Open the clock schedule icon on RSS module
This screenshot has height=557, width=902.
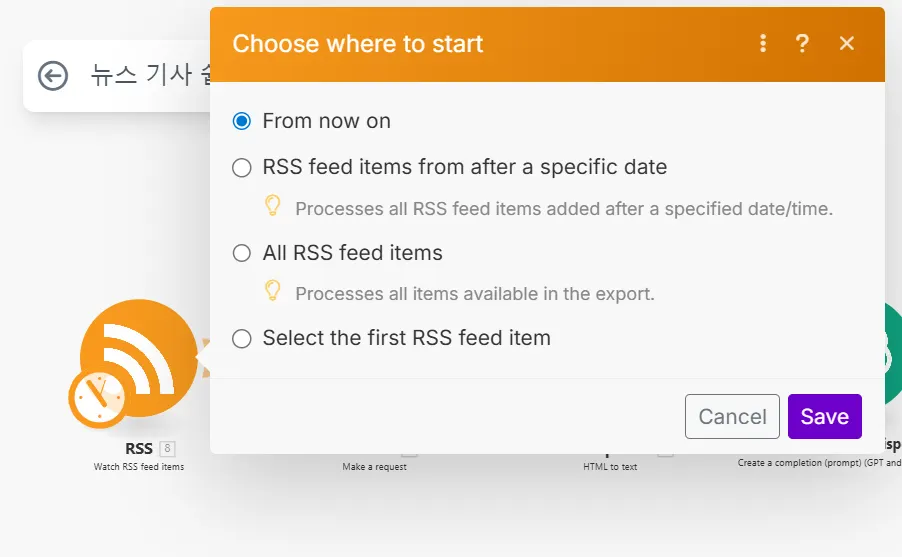(x=97, y=396)
